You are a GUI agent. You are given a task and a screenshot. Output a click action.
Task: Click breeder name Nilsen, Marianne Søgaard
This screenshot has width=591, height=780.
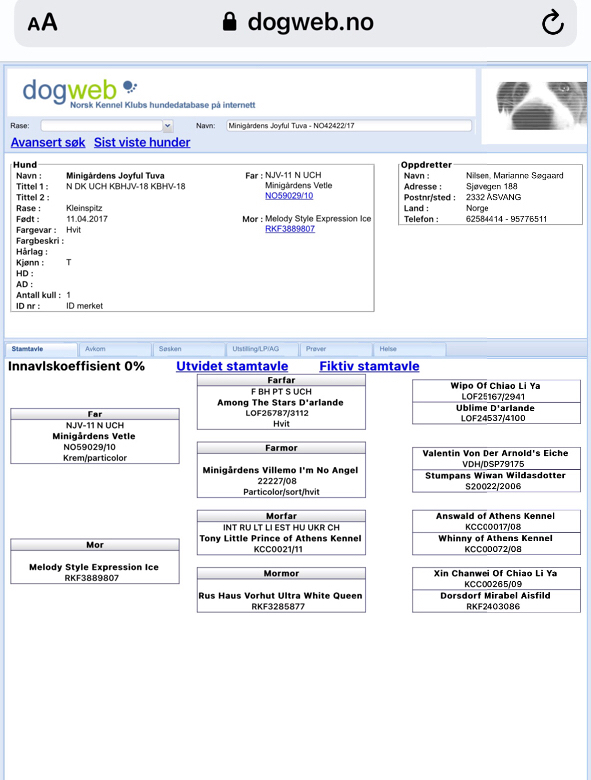[x=515, y=176]
